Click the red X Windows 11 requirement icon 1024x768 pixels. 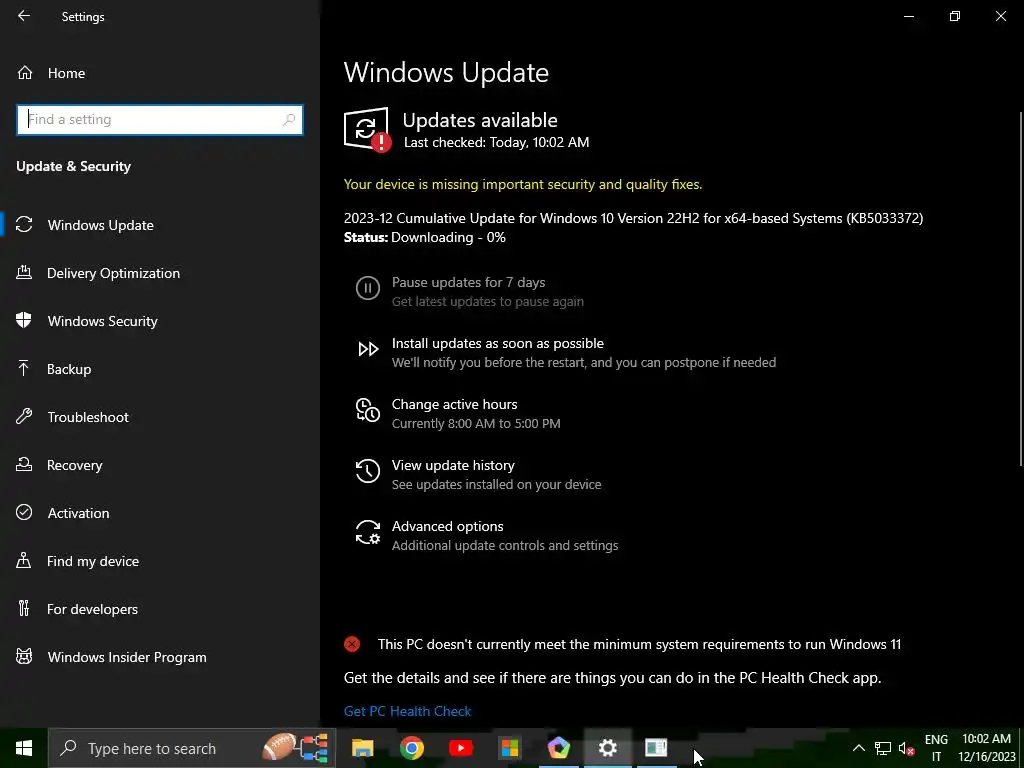(x=352, y=645)
